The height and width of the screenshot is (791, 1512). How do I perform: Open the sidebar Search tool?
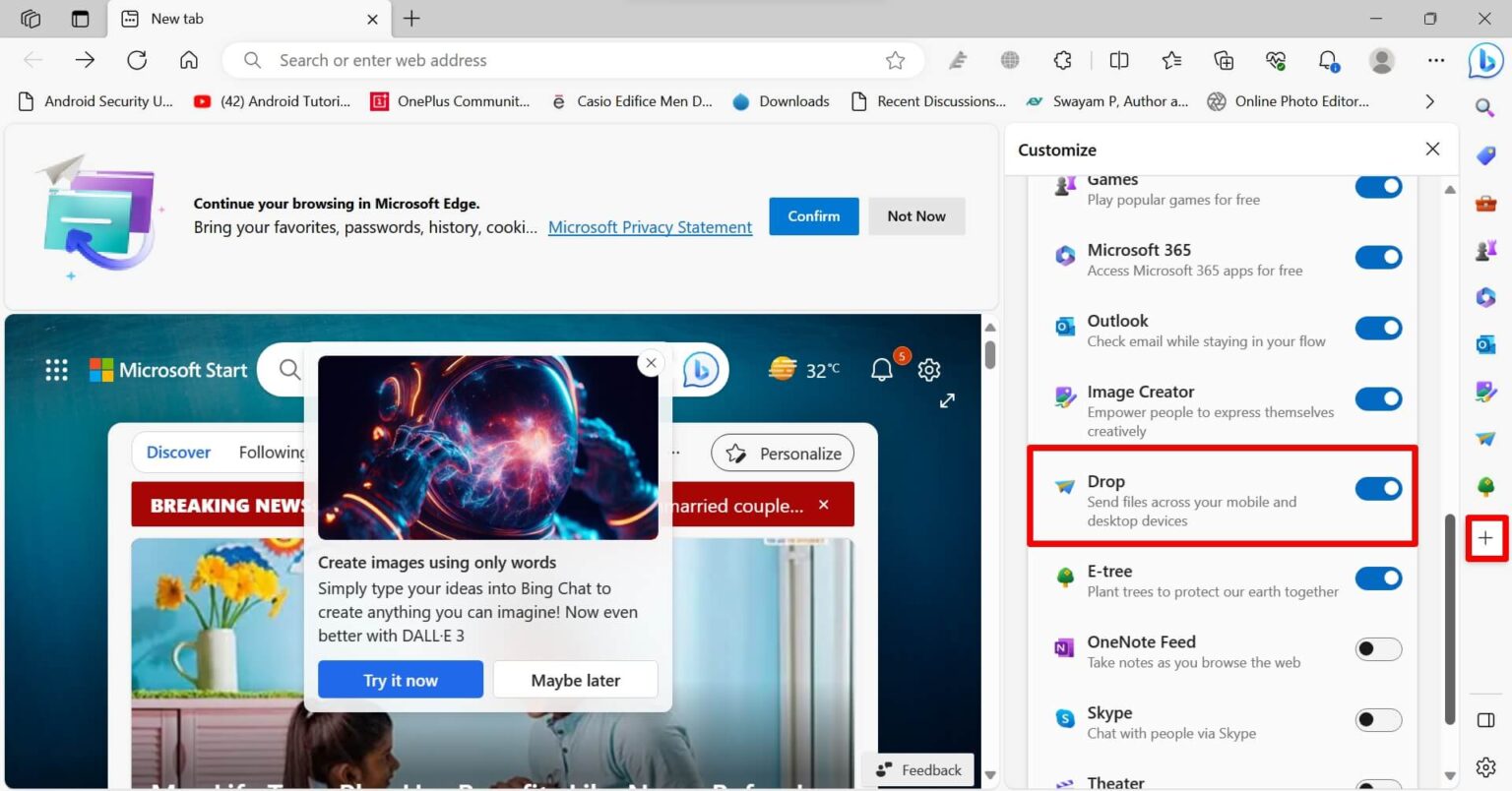coord(1485,108)
